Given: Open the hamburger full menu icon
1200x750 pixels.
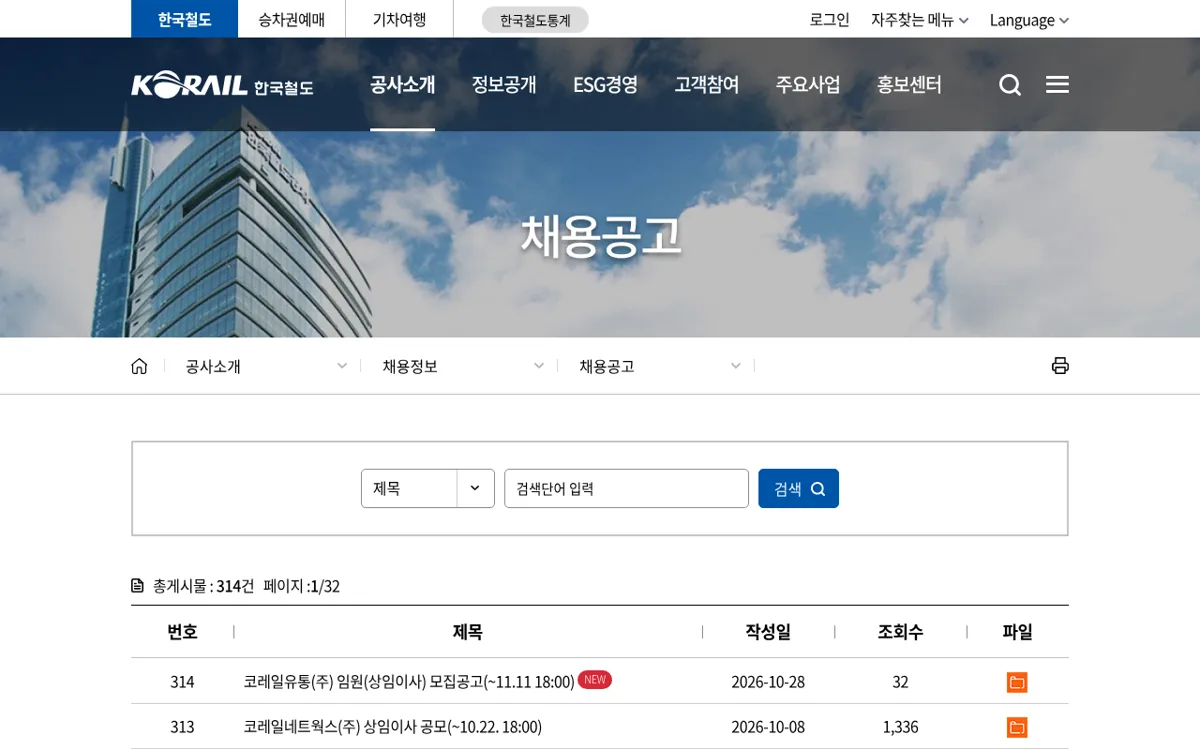Looking at the screenshot, I should click(x=1057, y=85).
